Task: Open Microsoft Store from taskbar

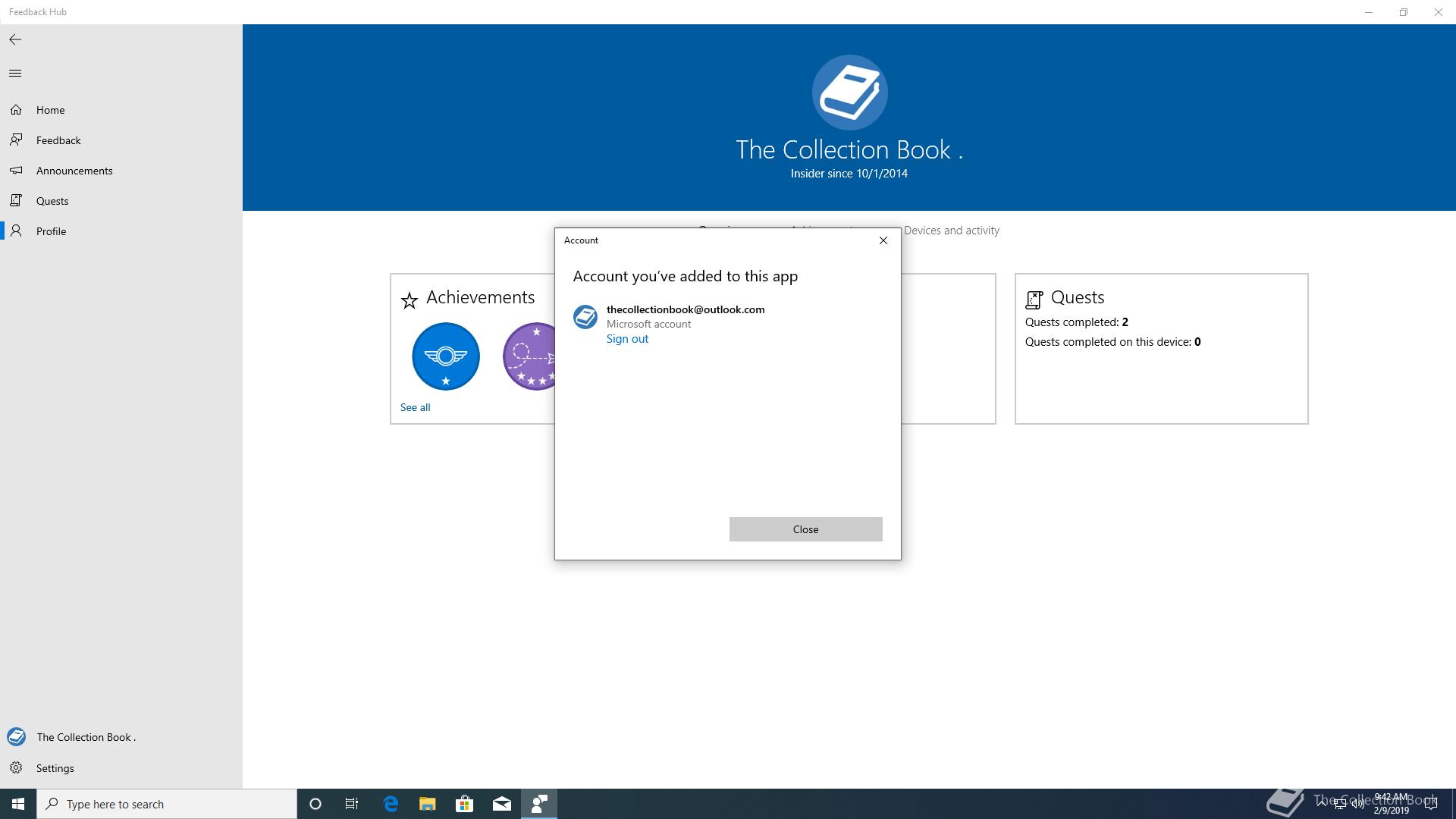Action: 465,804
